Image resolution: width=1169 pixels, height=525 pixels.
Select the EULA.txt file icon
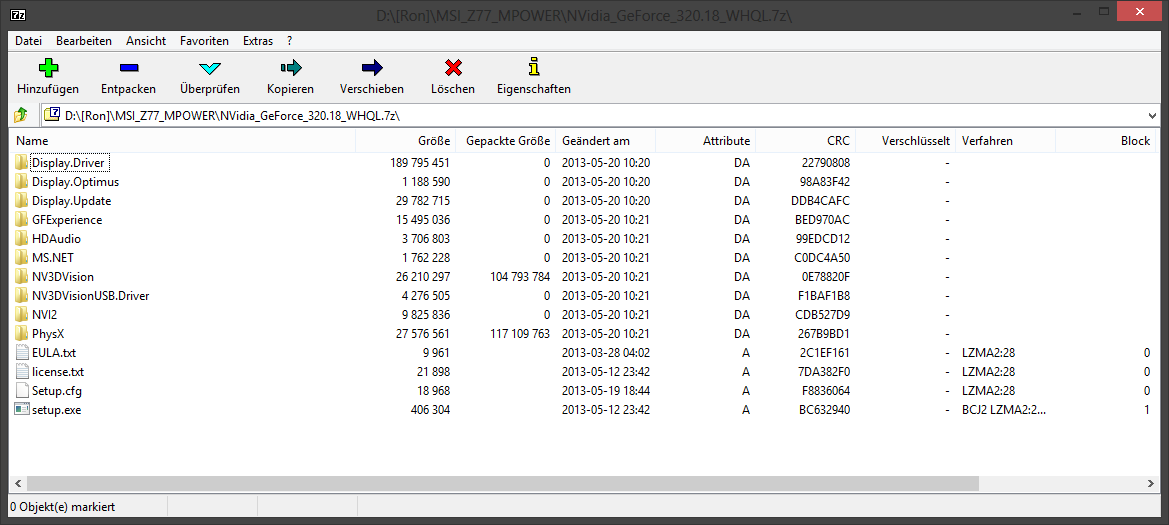pyautogui.click(x=22, y=353)
